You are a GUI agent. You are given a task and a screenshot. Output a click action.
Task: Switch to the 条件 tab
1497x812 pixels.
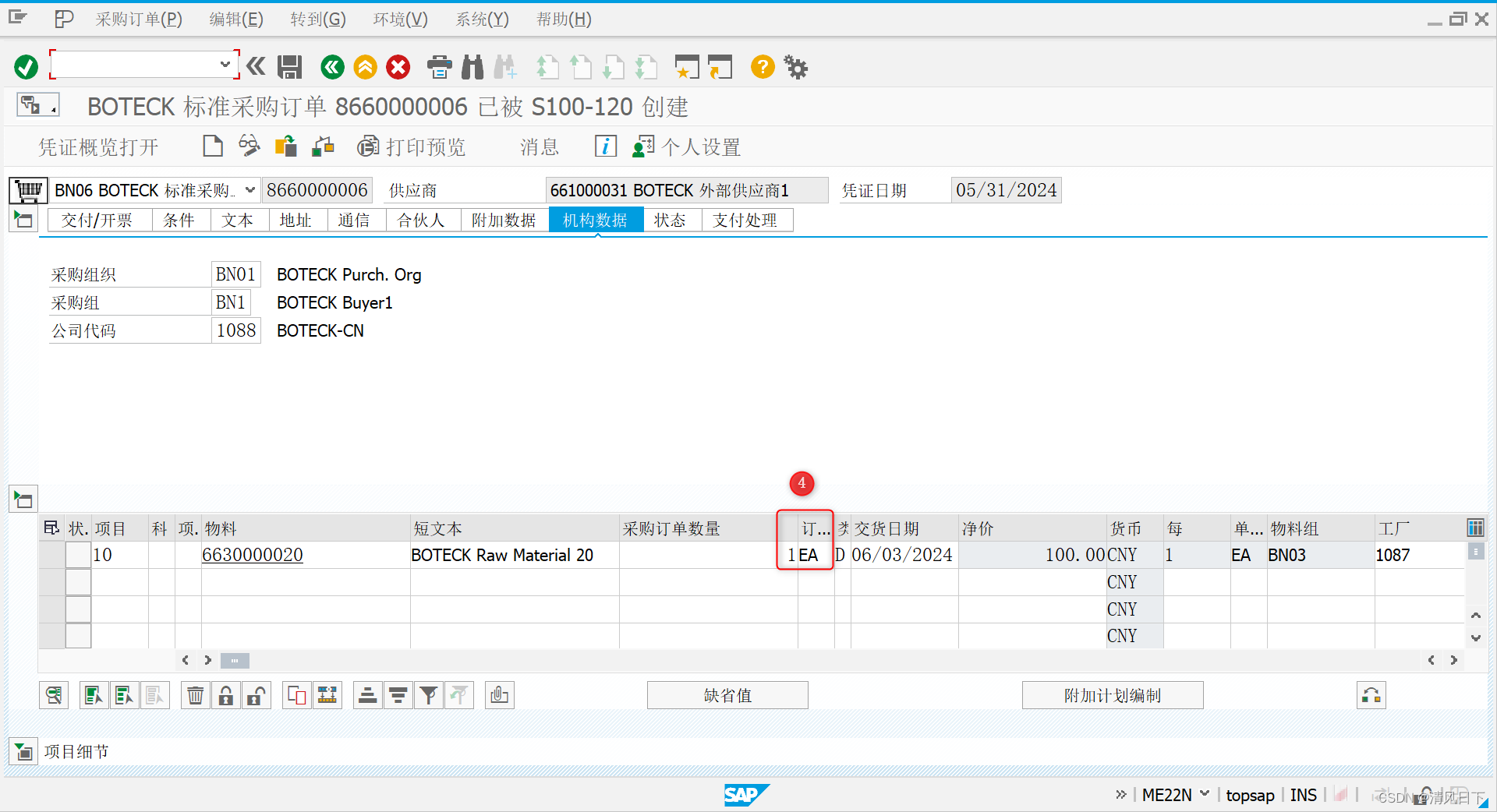pos(179,220)
